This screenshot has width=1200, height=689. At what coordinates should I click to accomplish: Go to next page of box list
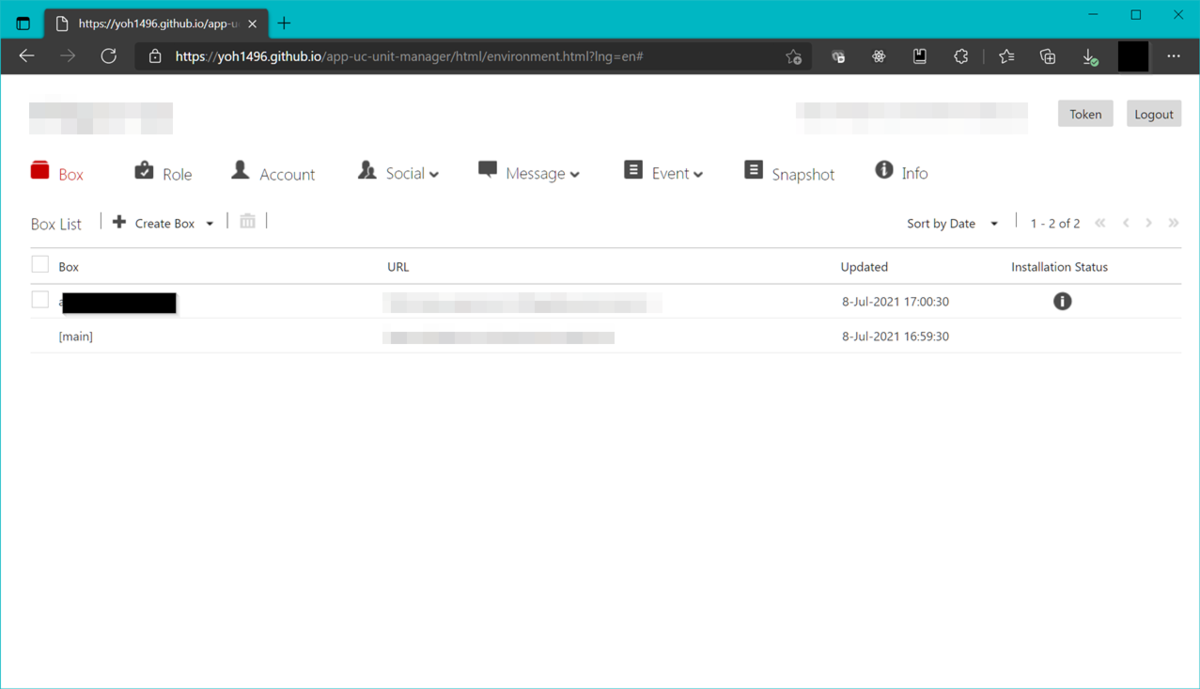1149,223
